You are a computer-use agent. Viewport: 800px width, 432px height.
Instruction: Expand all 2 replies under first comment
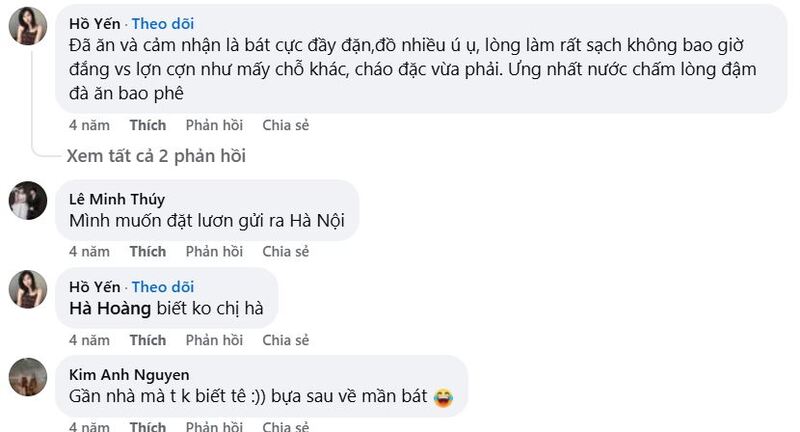156,155
